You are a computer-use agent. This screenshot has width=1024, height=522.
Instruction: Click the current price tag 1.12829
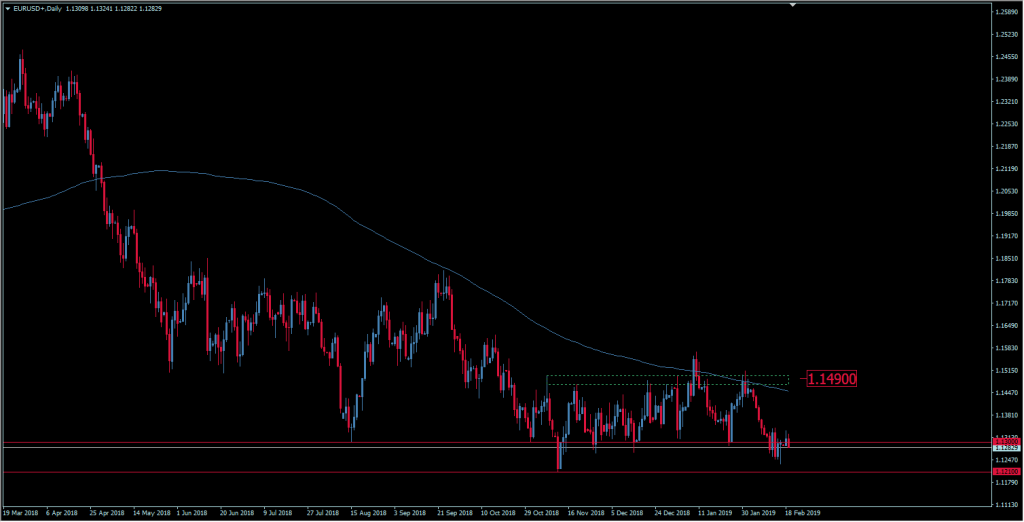1006,448
